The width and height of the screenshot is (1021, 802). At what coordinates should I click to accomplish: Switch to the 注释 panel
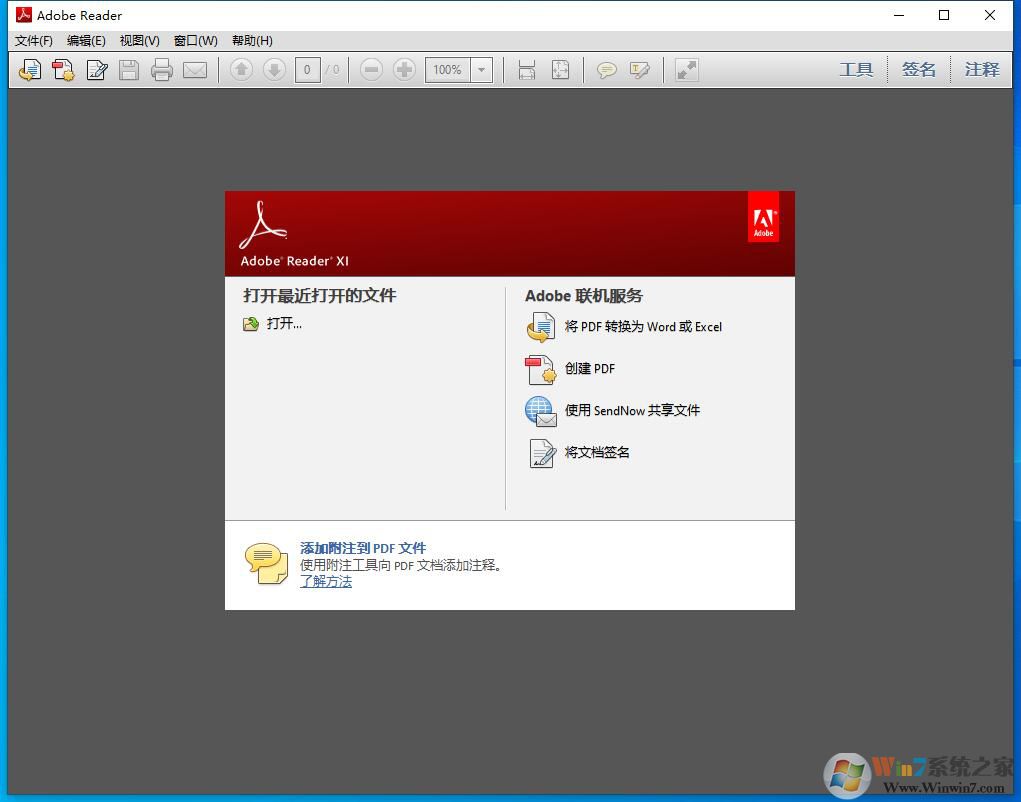pos(981,69)
